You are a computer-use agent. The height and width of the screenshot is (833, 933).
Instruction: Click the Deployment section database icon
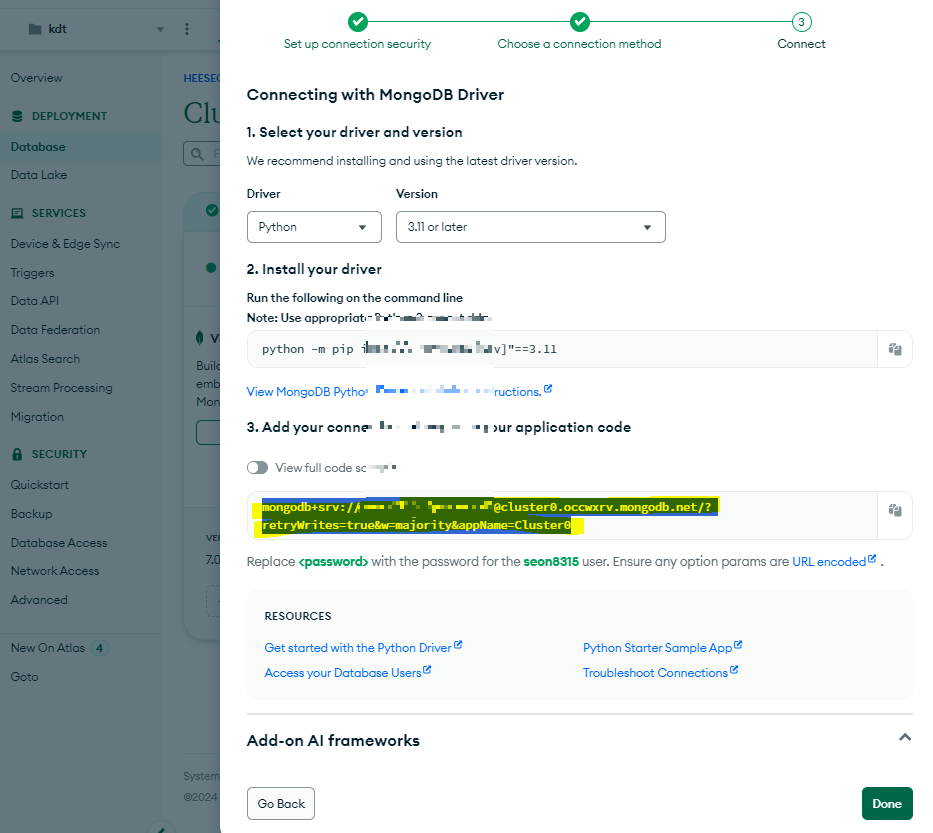pyautogui.click(x=17, y=117)
